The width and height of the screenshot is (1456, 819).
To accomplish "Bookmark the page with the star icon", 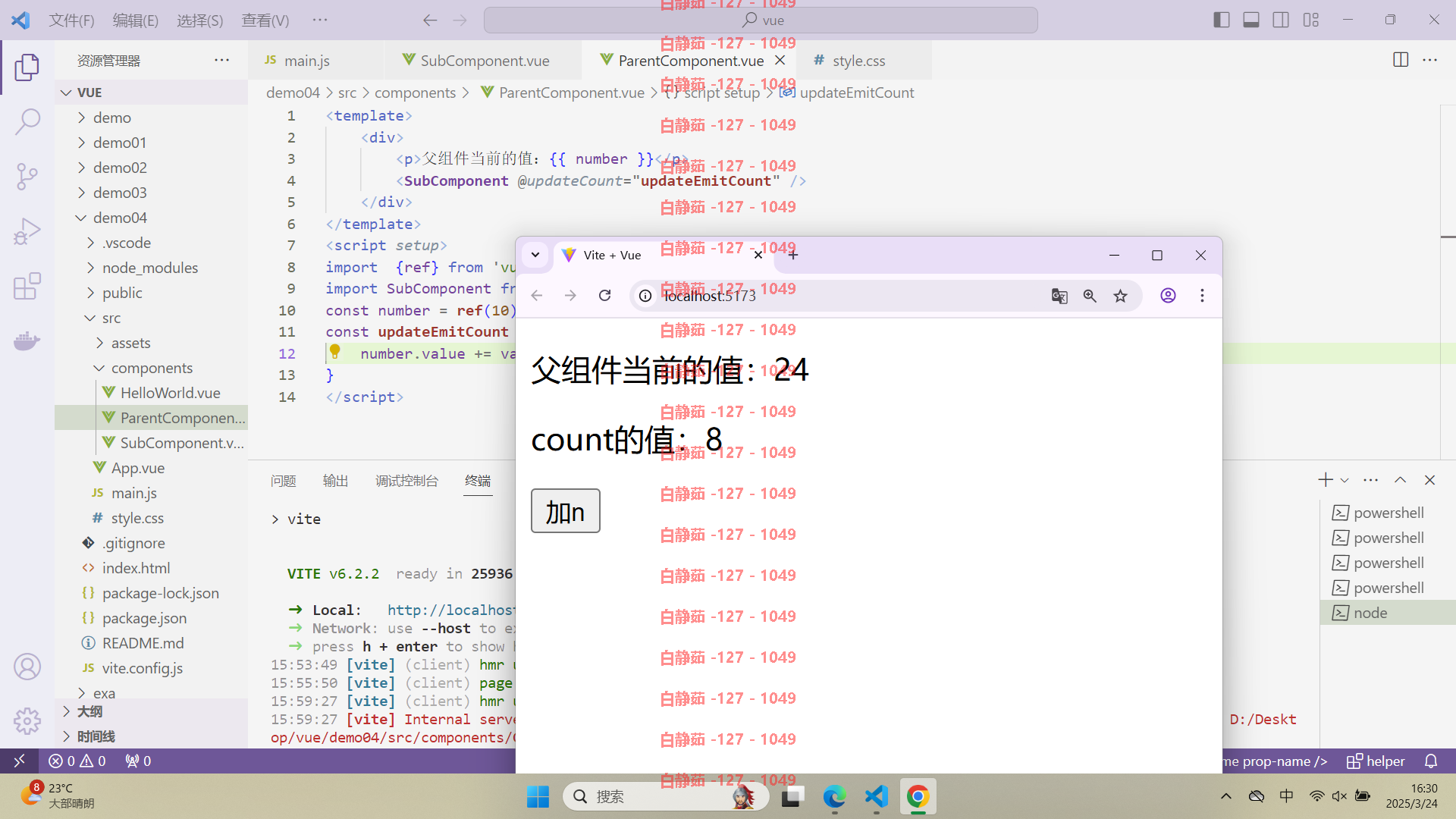I will coord(1120,296).
